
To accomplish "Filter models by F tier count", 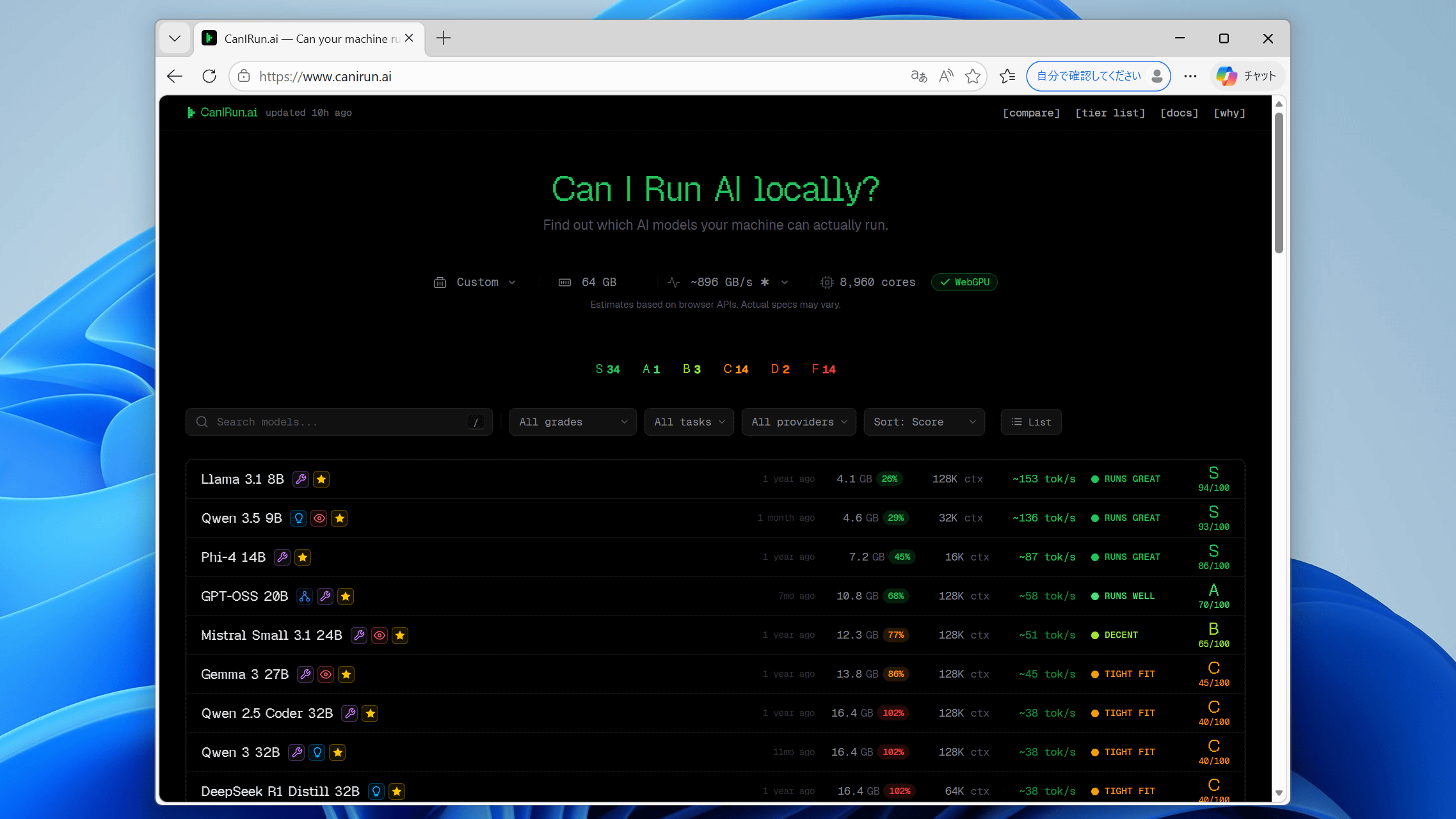I will point(823,369).
